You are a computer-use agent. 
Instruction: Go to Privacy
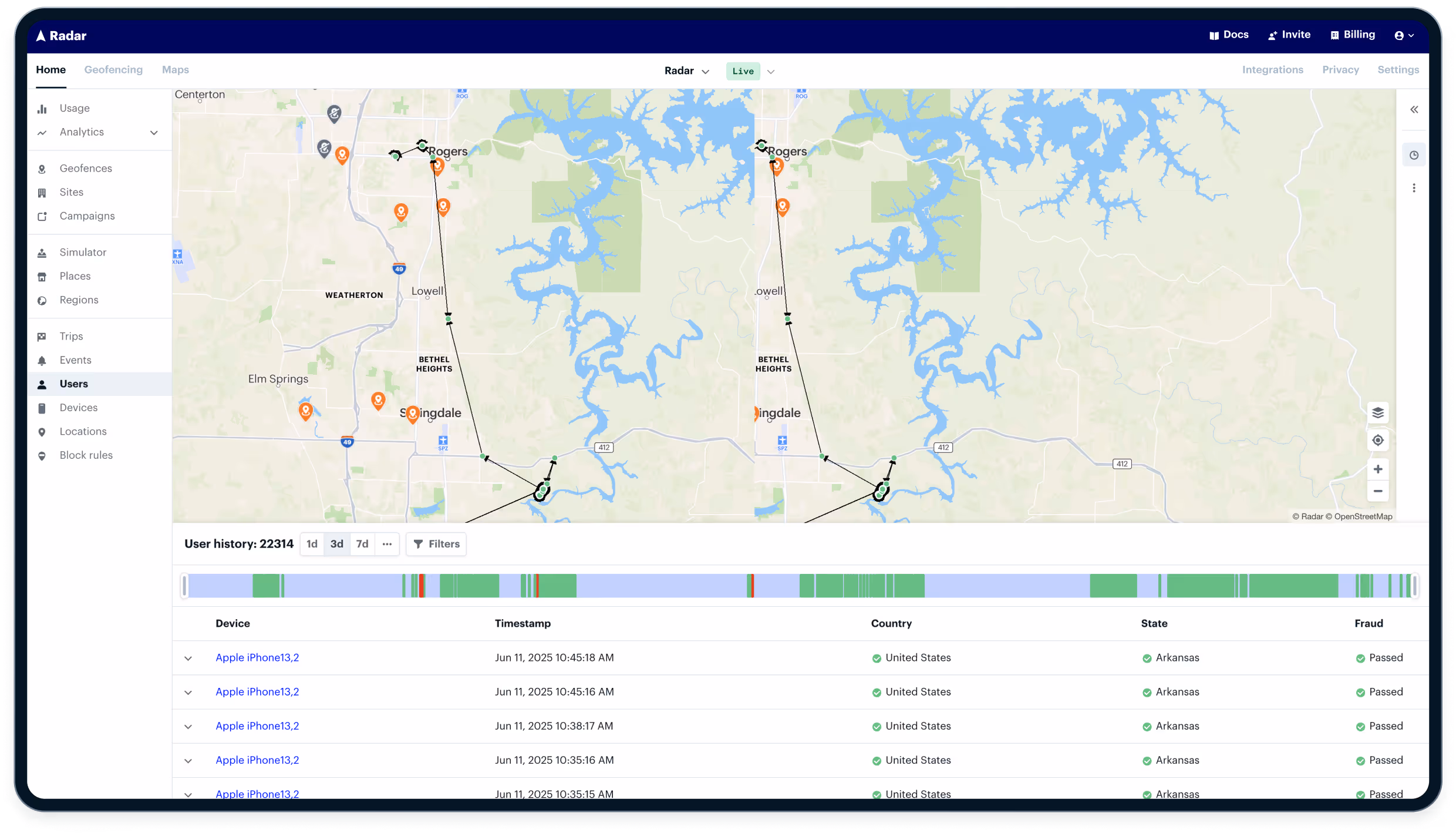click(x=1340, y=69)
